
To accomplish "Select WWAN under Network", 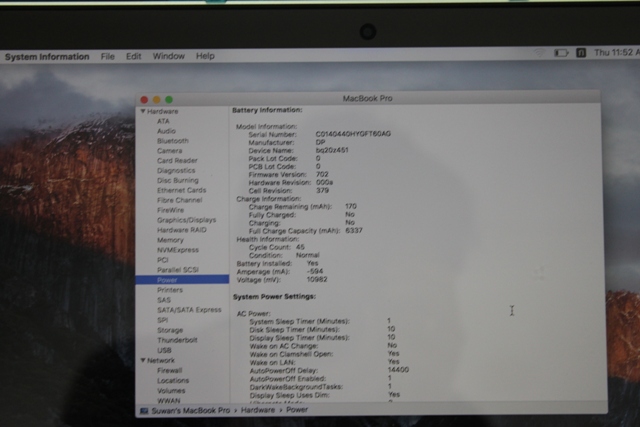I will (x=169, y=400).
